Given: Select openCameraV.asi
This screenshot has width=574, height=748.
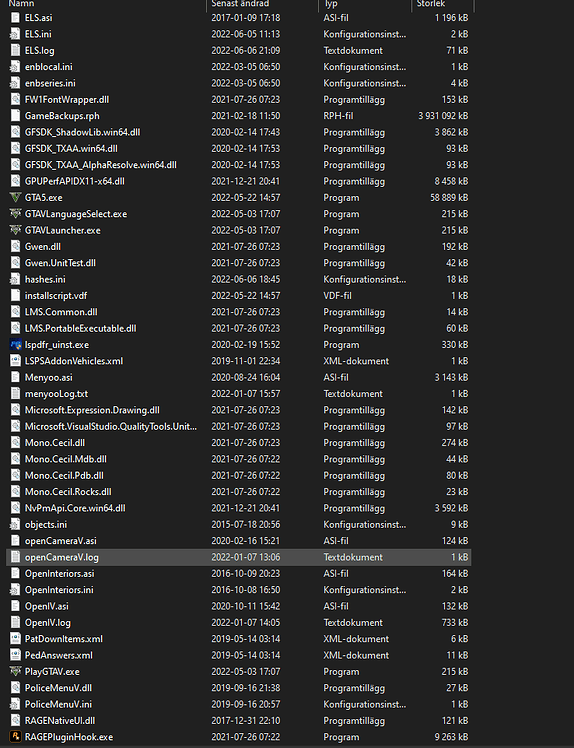Looking at the screenshot, I should (x=61, y=541).
